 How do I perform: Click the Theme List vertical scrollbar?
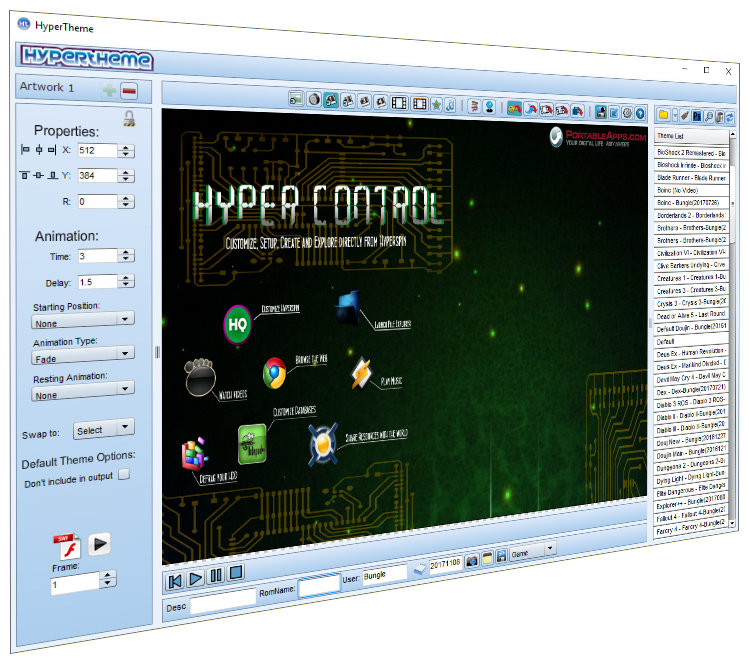tap(733, 330)
